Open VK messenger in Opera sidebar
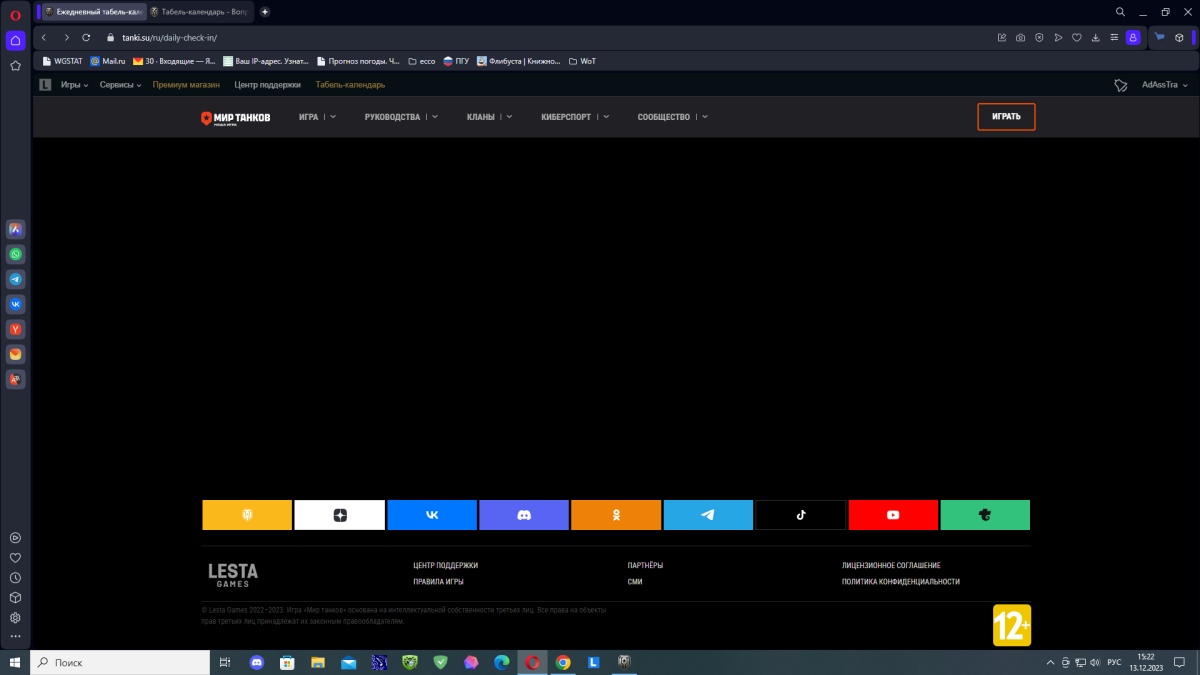1200x675 pixels. click(x=16, y=304)
